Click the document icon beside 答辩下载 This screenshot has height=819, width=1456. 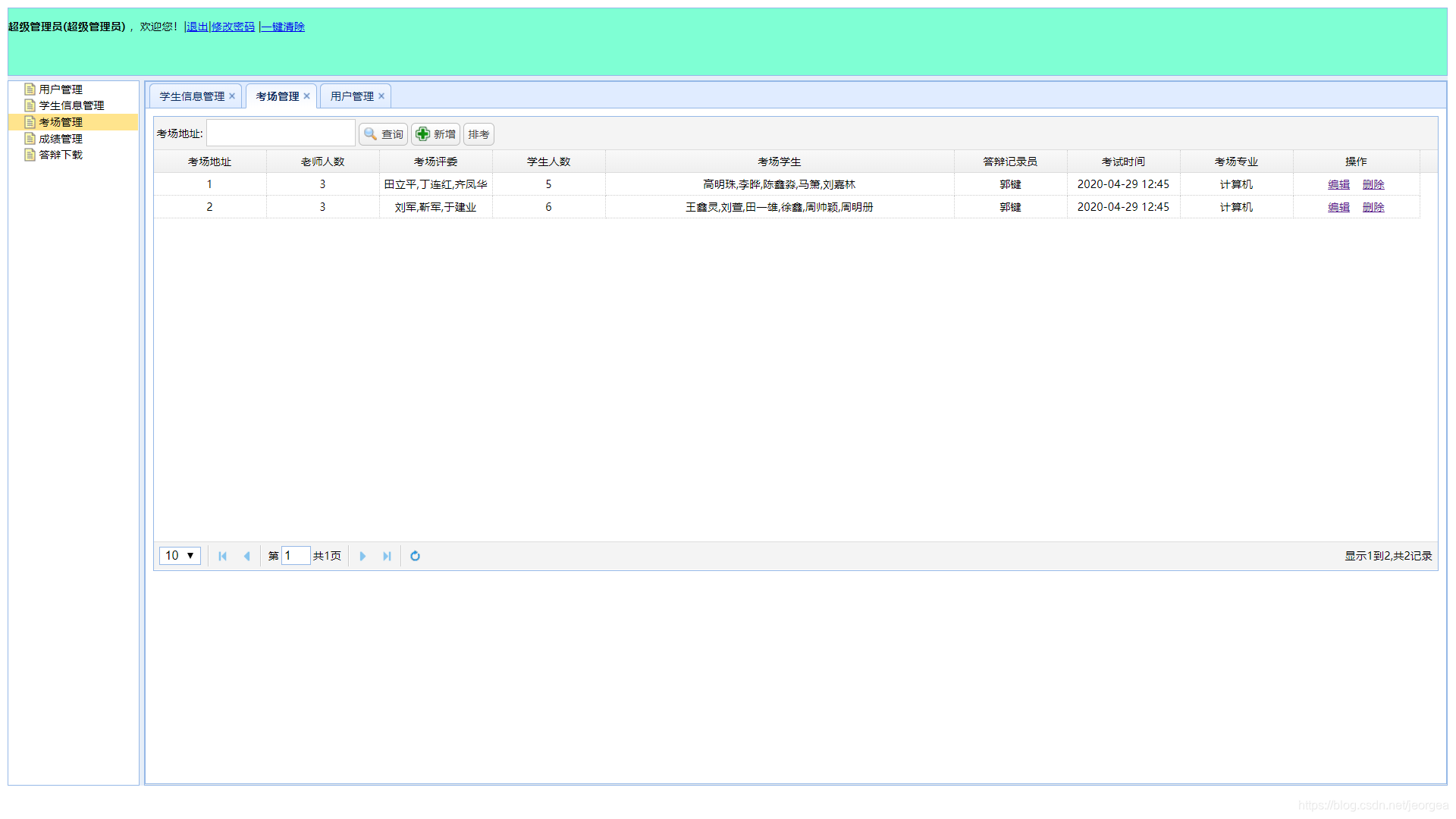[30, 155]
